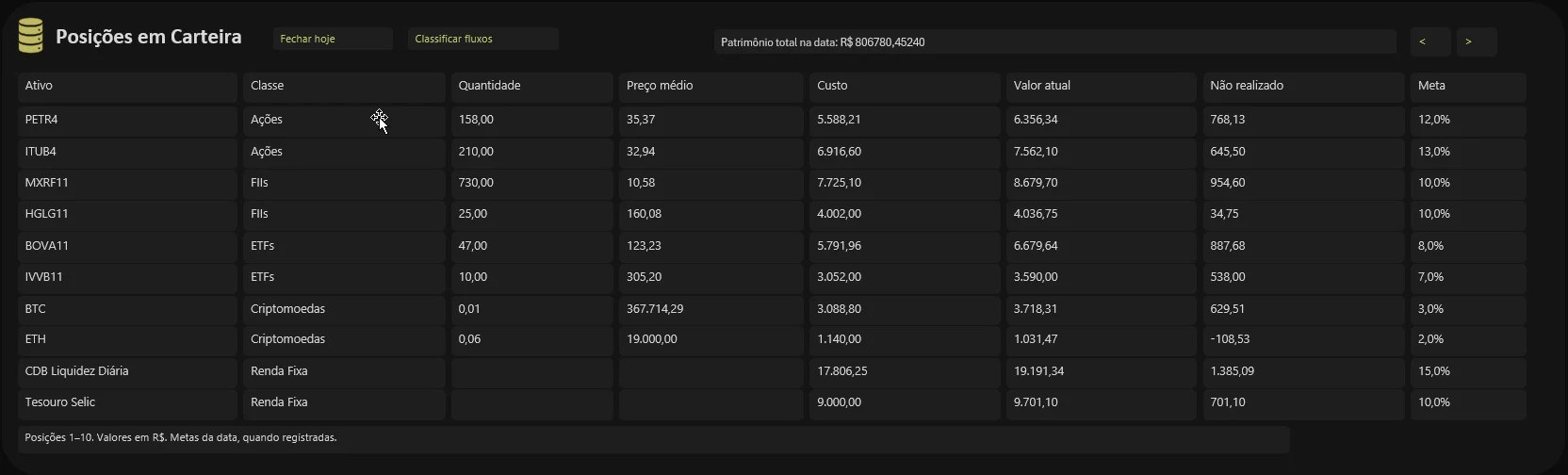Click HGLG11 current value 4.036,75
The width and height of the screenshot is (1568, 475).
coord(1102,214)
